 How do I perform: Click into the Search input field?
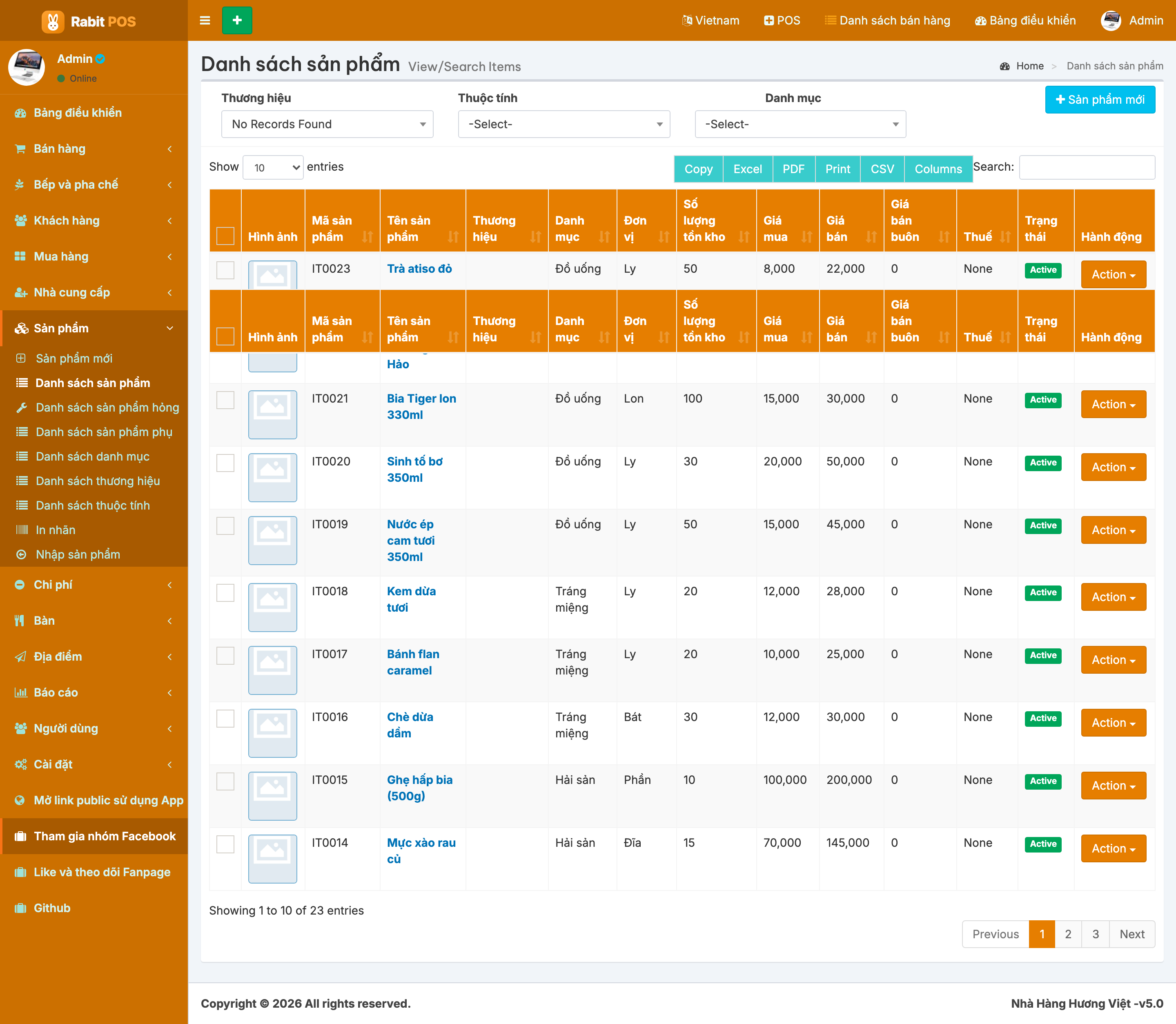pyautogui.click(x=1087, y=167)
